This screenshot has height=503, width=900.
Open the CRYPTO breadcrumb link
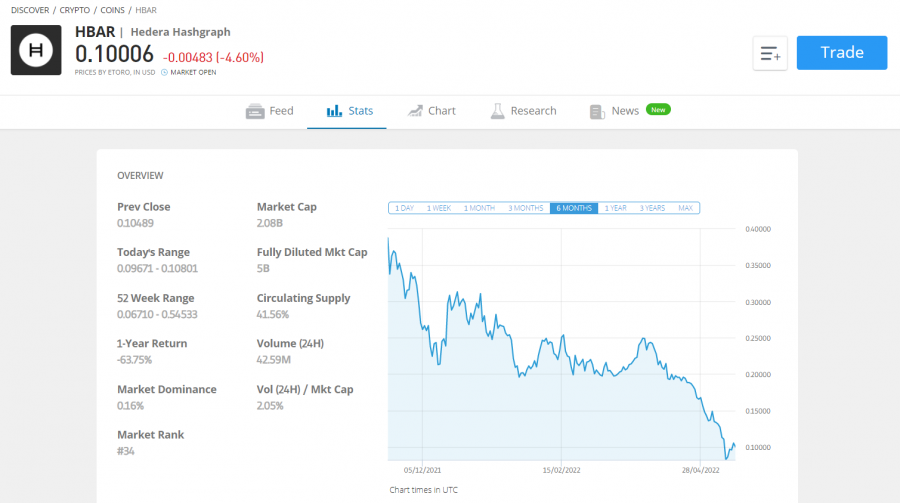coord(75,10)
